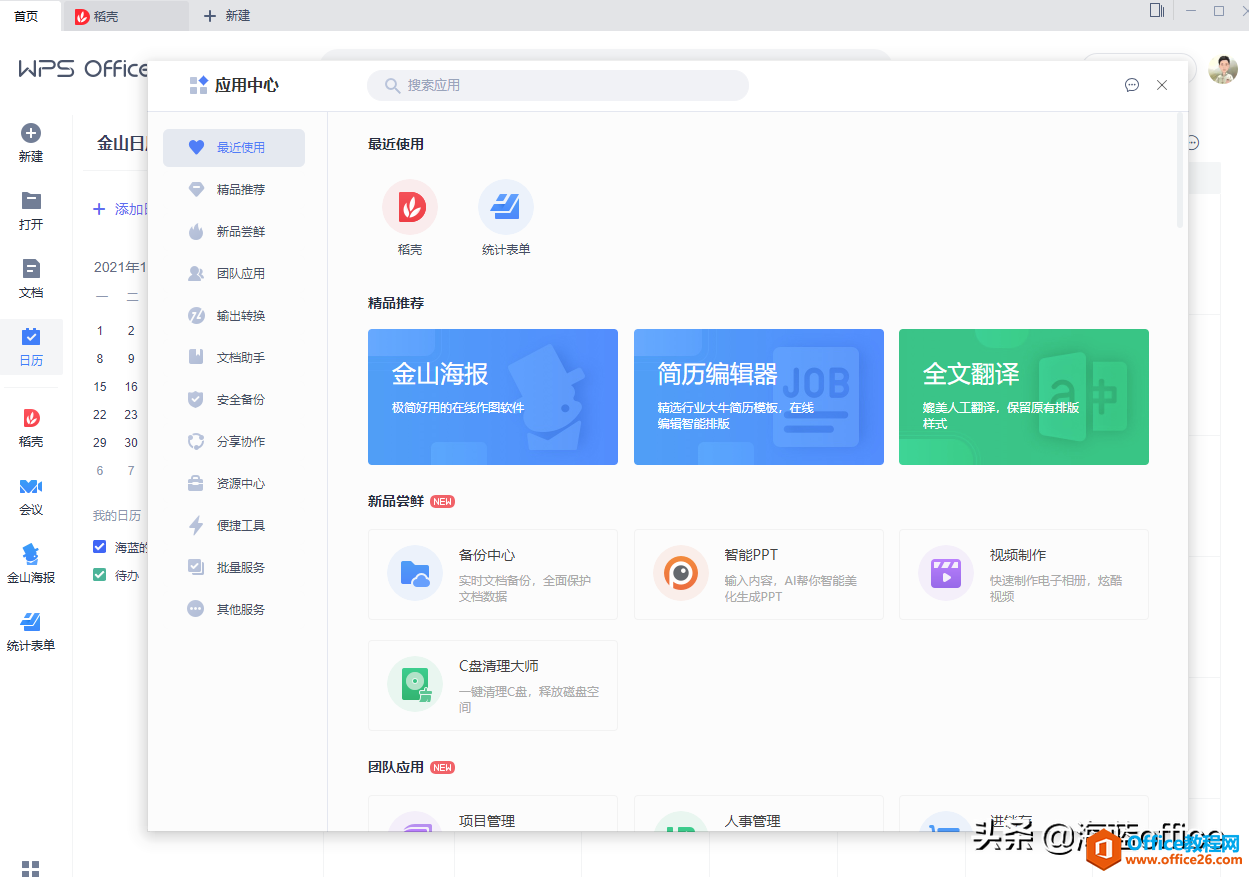Click 文档 icon in left sidebar
This screenshot has width=1249, height=877.
(x=31, y=269)
